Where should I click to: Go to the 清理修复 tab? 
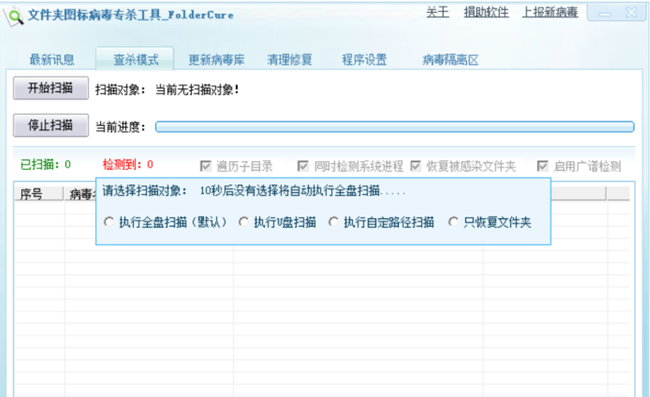pos(289,60)
